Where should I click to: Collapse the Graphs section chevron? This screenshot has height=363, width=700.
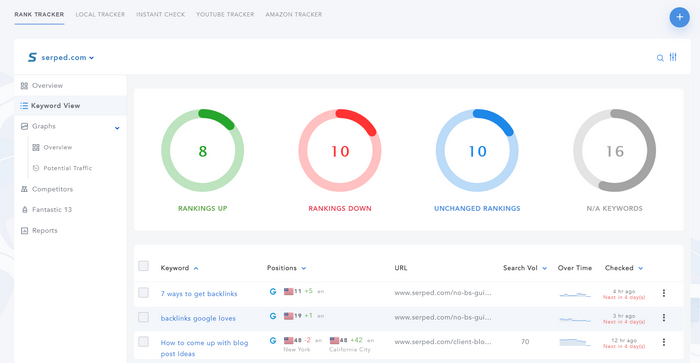[x=117, y=128]
